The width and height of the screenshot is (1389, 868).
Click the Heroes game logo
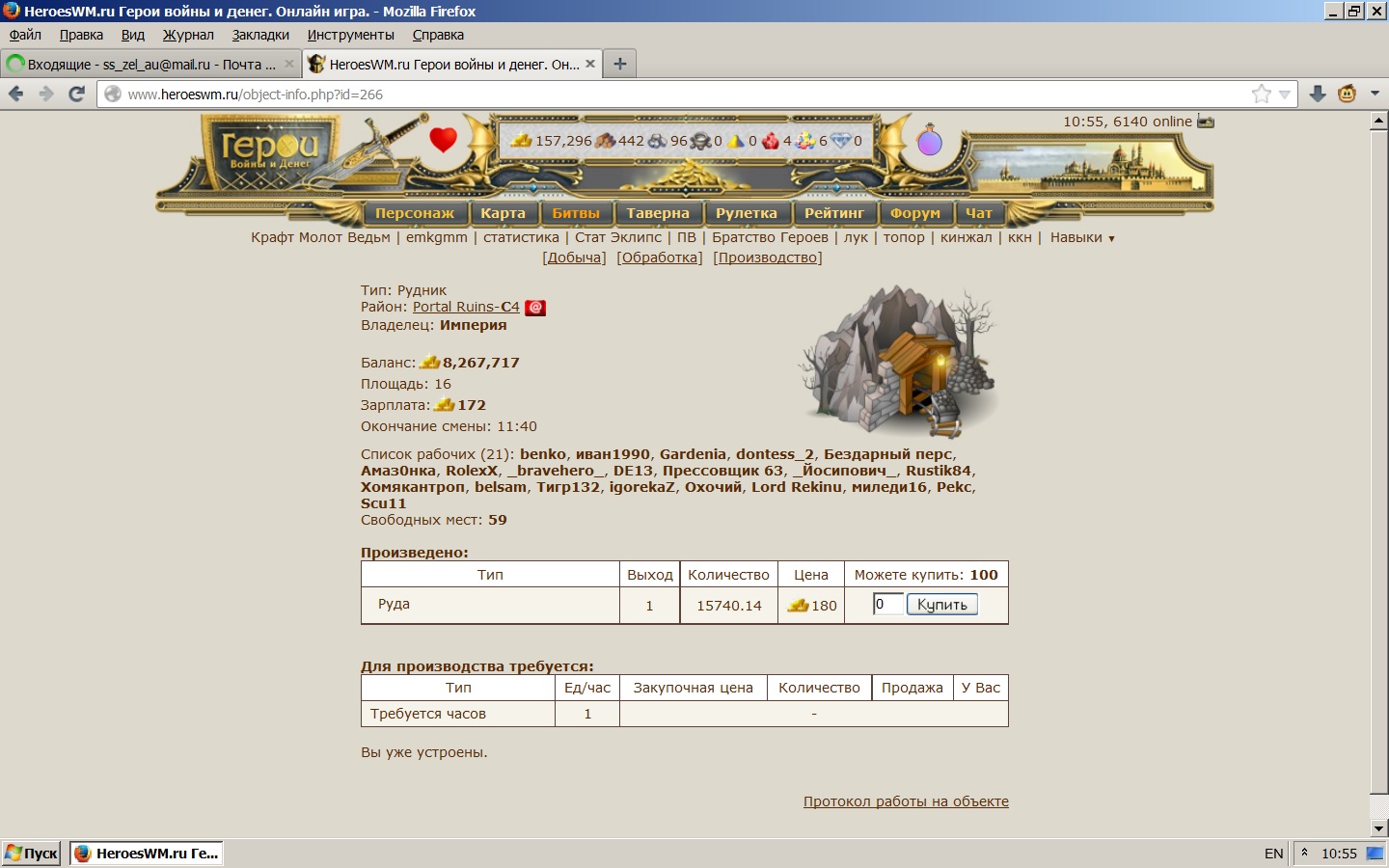click(x=269, y=152)
